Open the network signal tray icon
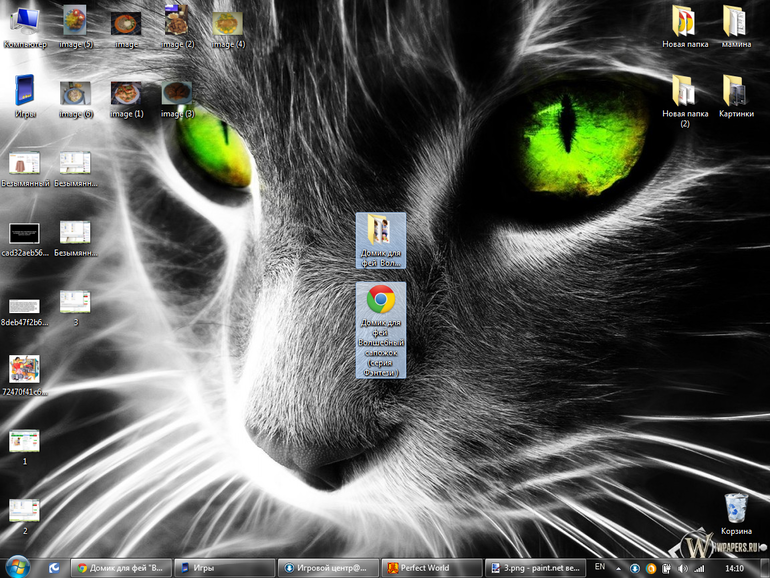The width and height of the screenshot is (770, 578). coord(699,569)
